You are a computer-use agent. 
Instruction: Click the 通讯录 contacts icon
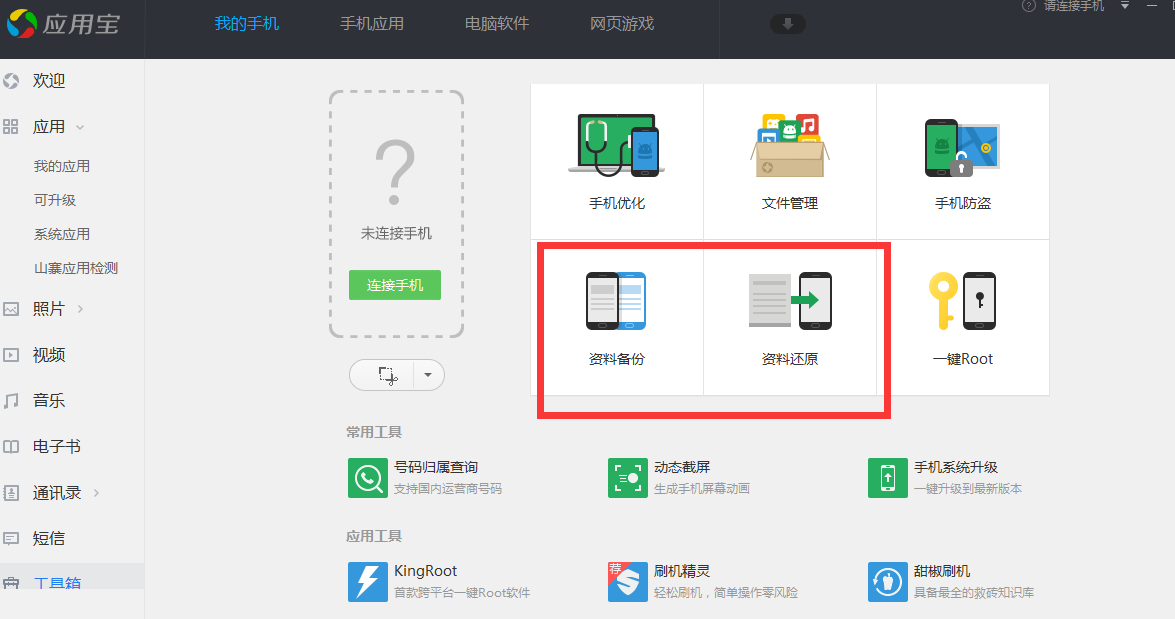10,493
